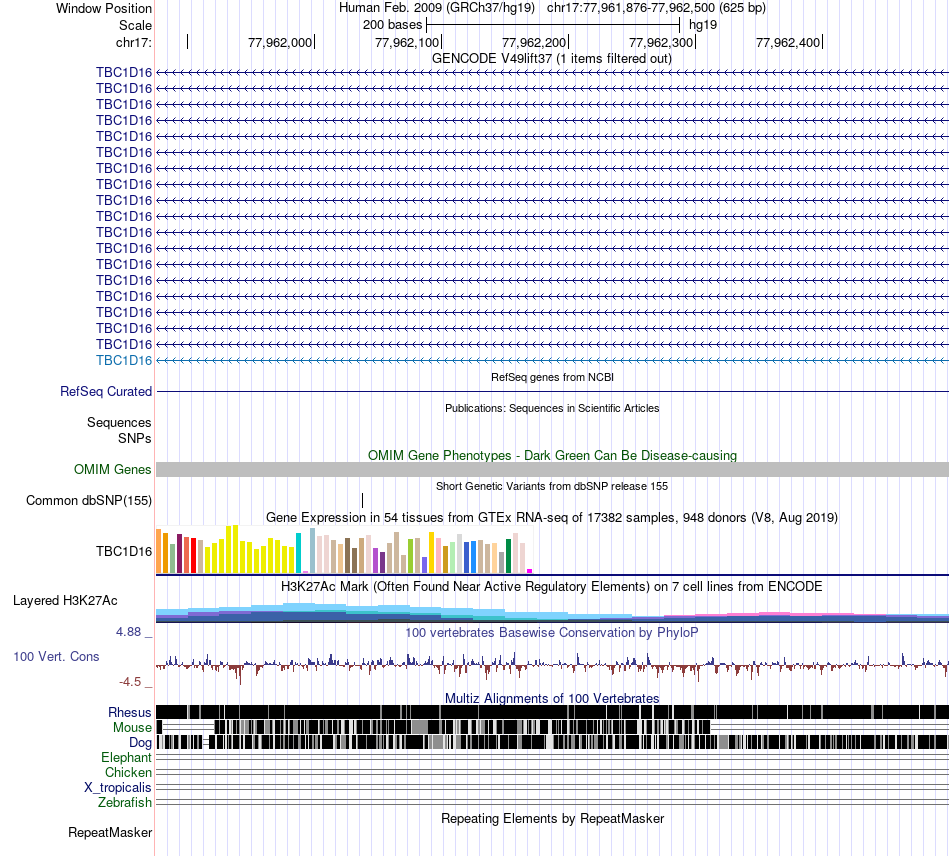Click position range chr17:77,961,876-77,962,500 (625 bp)
The height and width of the screenshot is (856, 950).
tap(656, 8)
